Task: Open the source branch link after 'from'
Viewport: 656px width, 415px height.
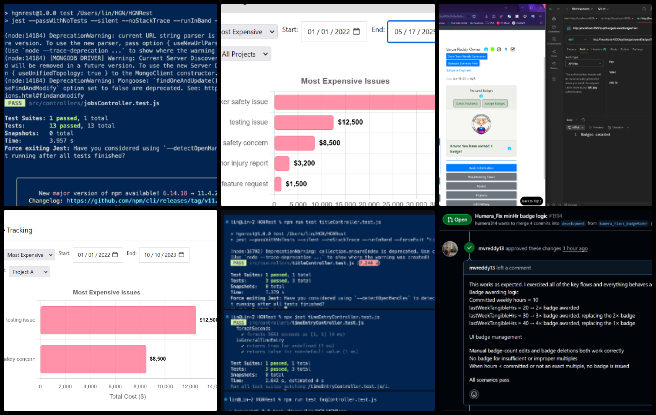Action: click(623, 224)
